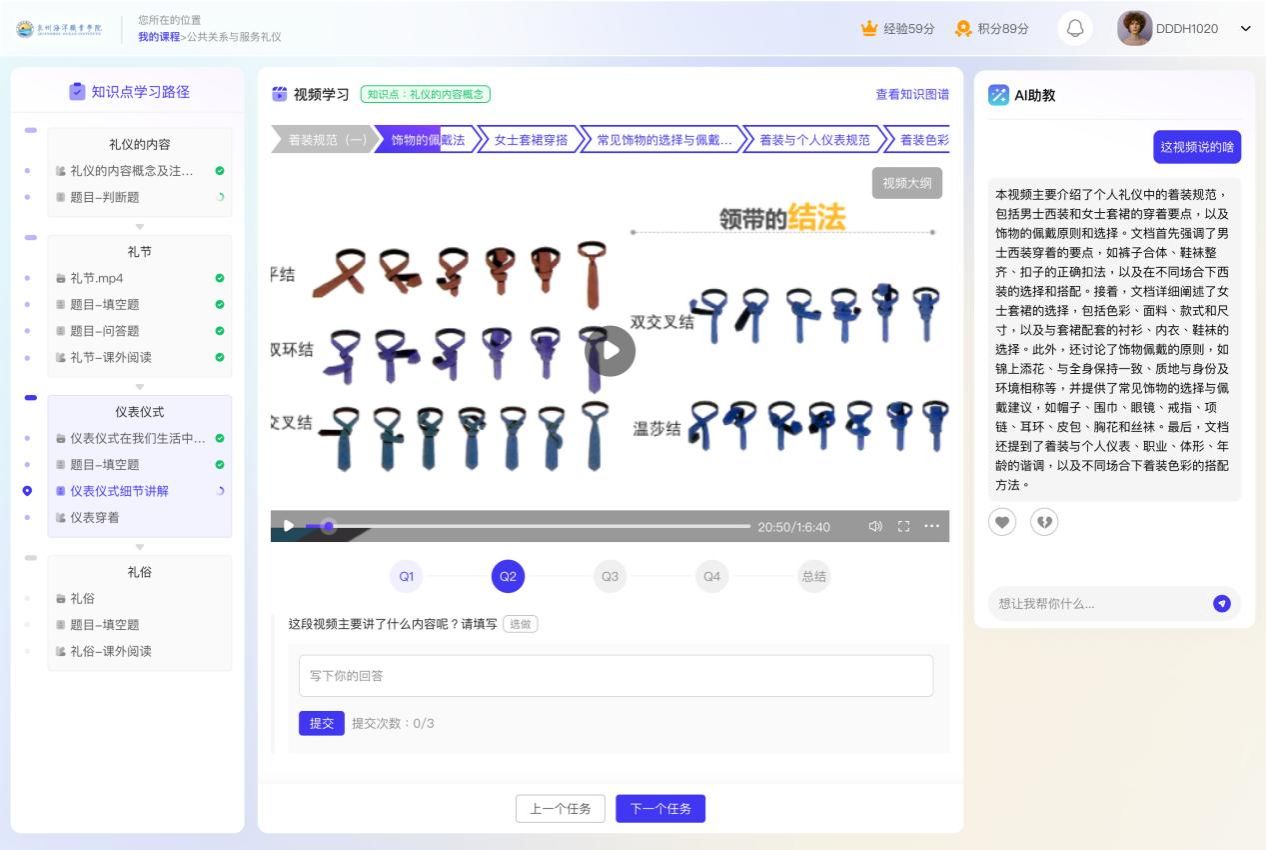Viewport: 1266px width, 850px height.
Task: Open user account dropdown next to DDDH1020
Action: pos(1245,28)
